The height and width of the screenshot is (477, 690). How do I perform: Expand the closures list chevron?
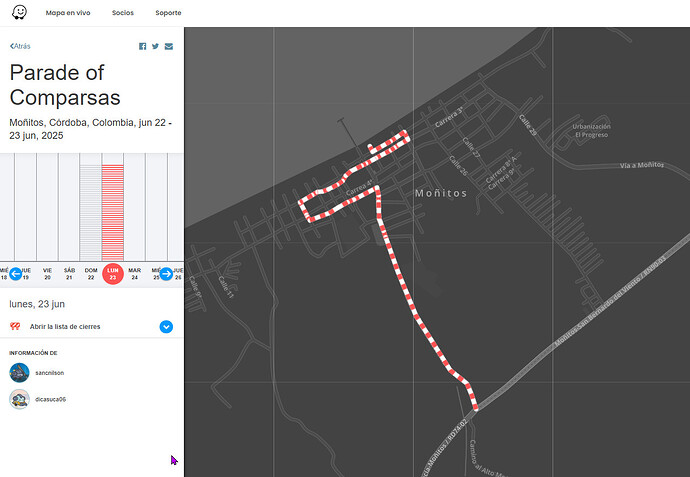click(166, 326)
